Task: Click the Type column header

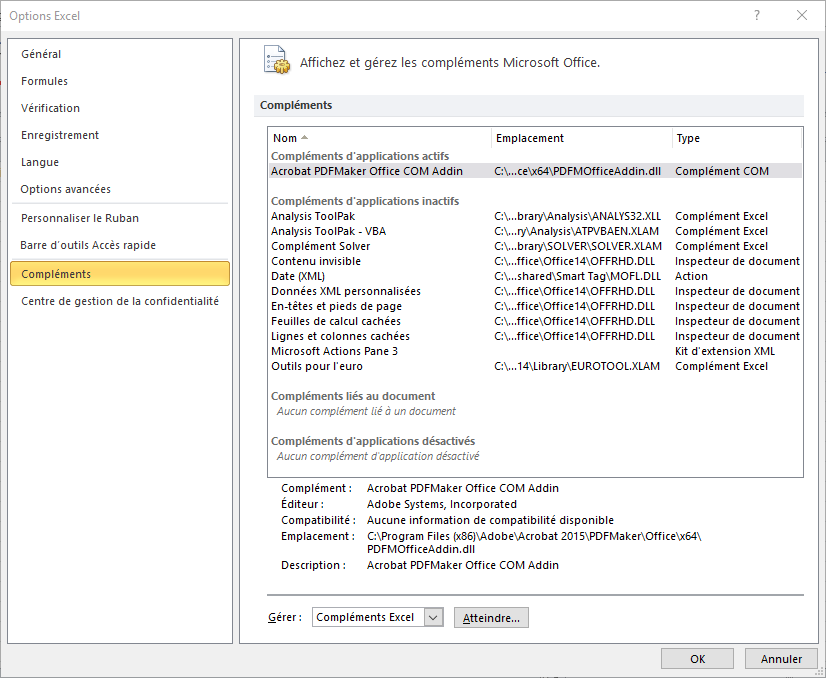Action: 688,138
